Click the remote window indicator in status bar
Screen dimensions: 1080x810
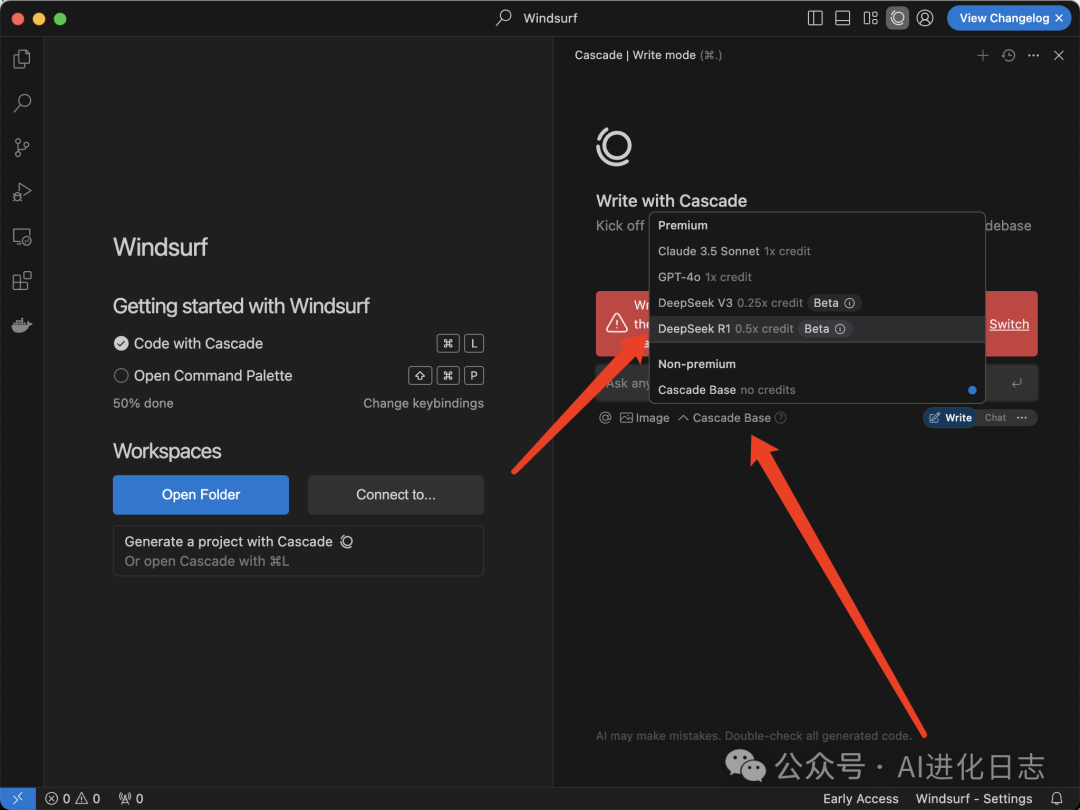coord(18,799)
